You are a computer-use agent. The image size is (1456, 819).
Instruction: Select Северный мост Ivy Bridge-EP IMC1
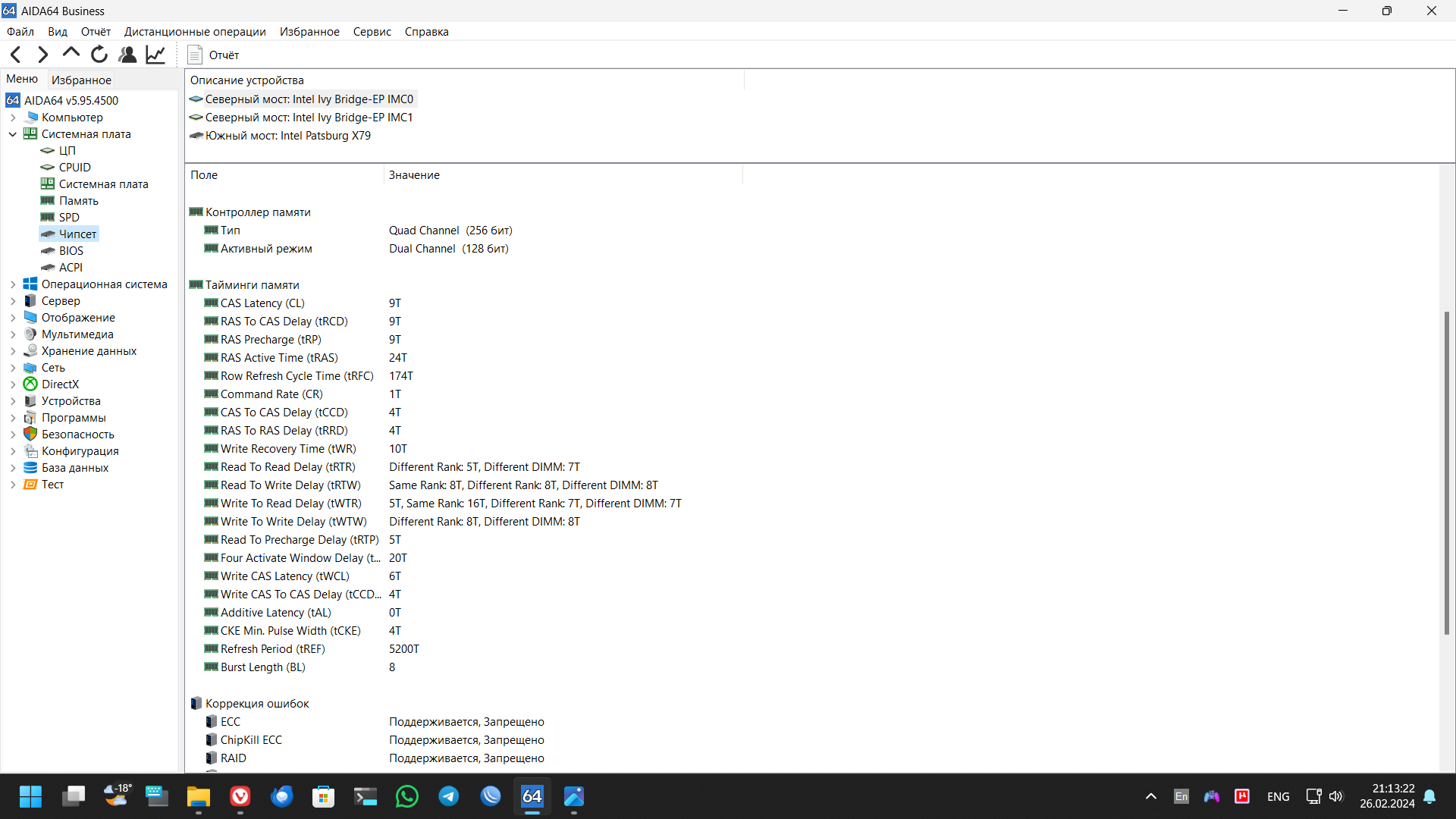(309, 118)
